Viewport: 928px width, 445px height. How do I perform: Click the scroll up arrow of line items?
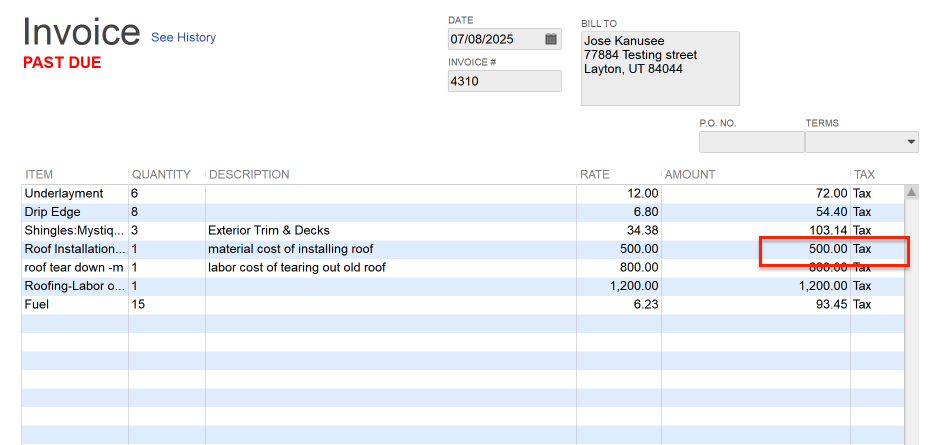[911, 192]
